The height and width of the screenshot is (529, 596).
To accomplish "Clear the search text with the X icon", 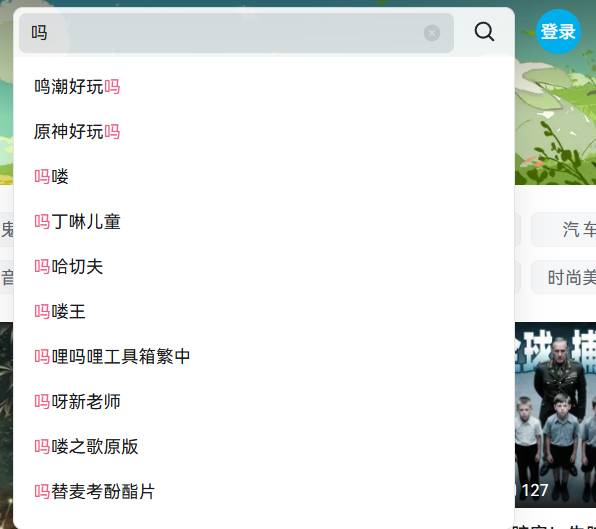I will coord(432,33).
